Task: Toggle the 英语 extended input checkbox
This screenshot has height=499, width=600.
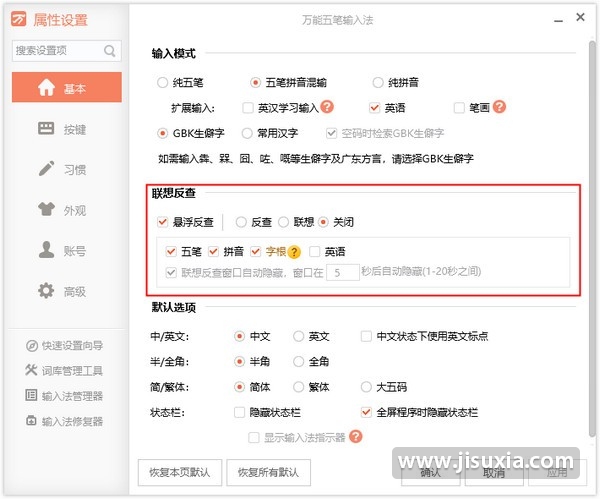Action: [x=375, y=108]
